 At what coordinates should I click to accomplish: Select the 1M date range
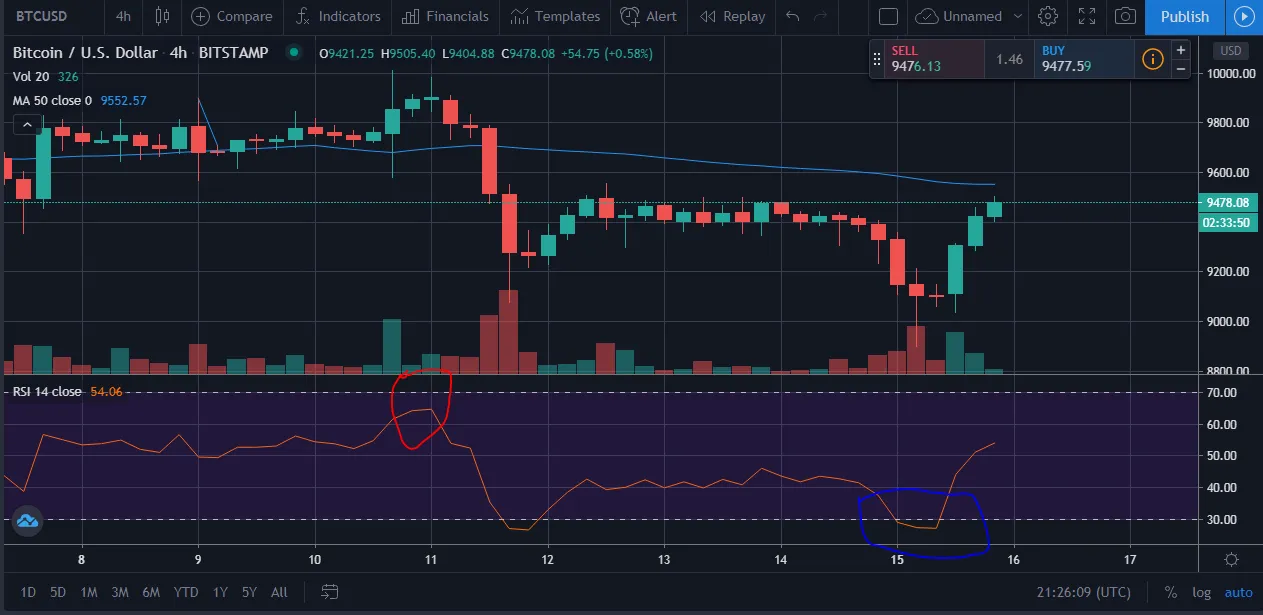point(88,592)
